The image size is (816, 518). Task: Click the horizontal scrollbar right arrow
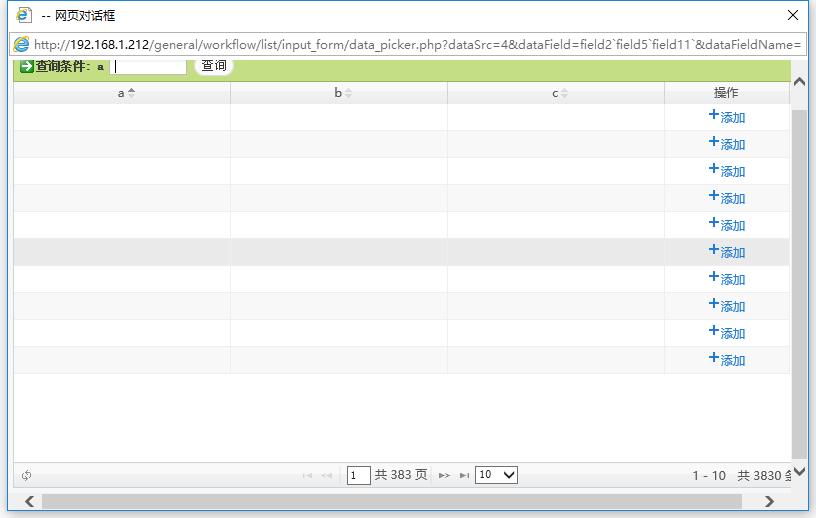point(769,501)
